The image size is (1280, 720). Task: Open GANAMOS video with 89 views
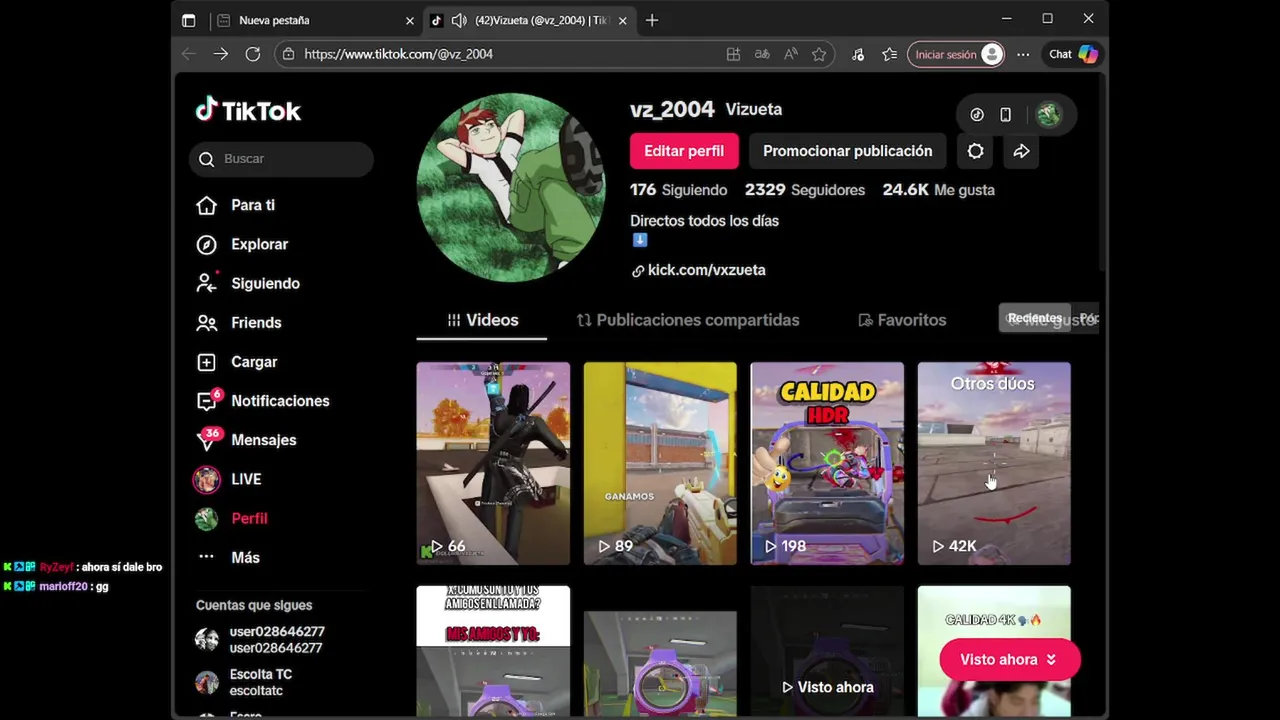tap(660, 463)
